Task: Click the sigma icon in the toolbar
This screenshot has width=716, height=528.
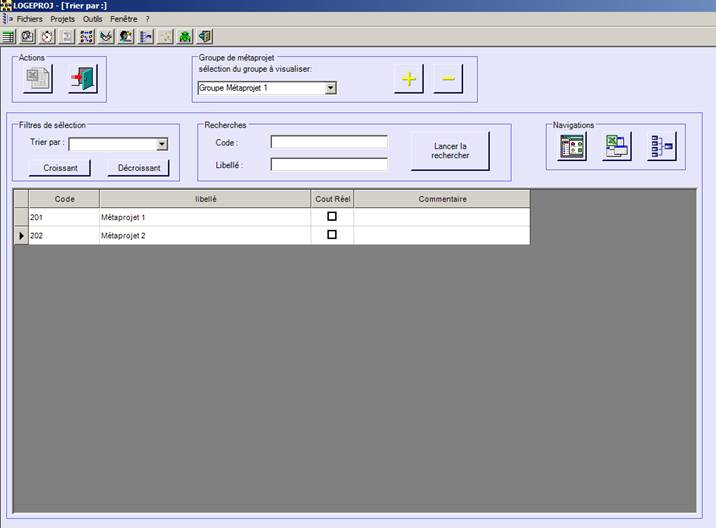Action: (x=67, y=37)
